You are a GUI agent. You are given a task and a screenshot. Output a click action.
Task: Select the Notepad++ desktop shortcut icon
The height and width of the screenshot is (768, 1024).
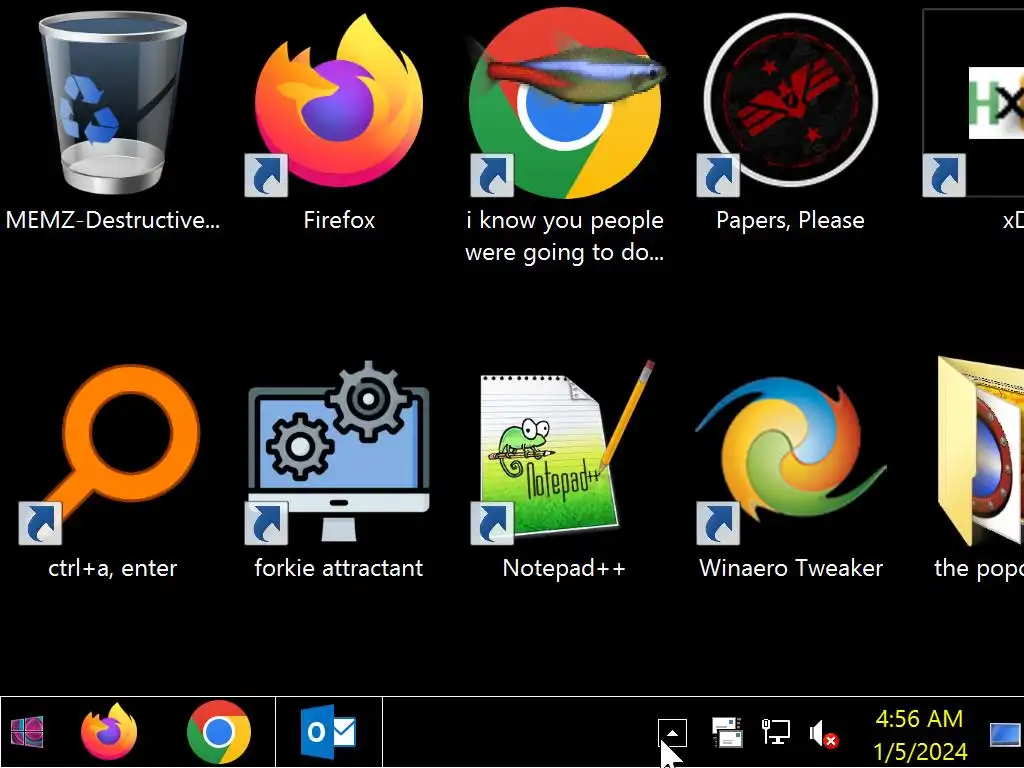point(563,452)
